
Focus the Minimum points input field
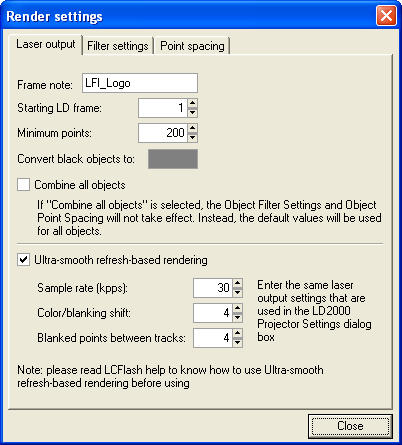[163, 133]
